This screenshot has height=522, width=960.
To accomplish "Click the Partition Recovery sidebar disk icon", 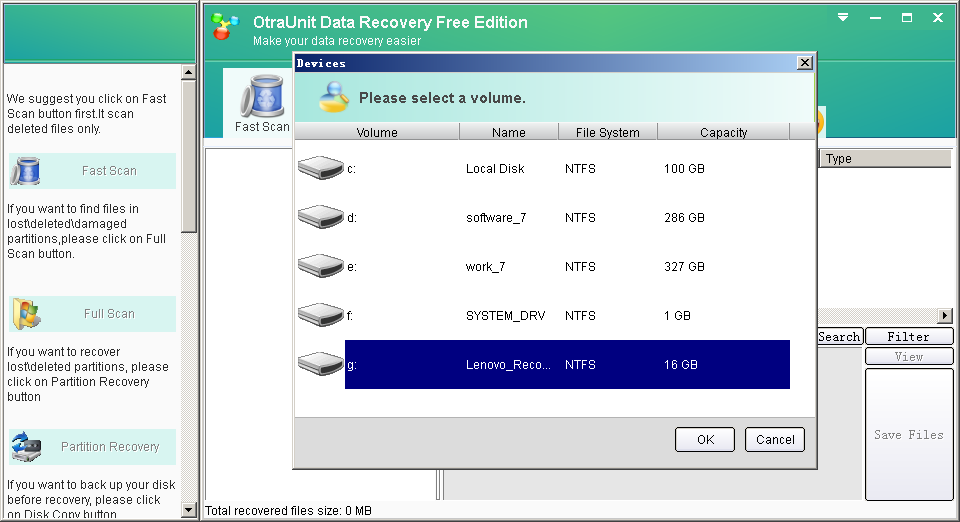I will point(26,447).
